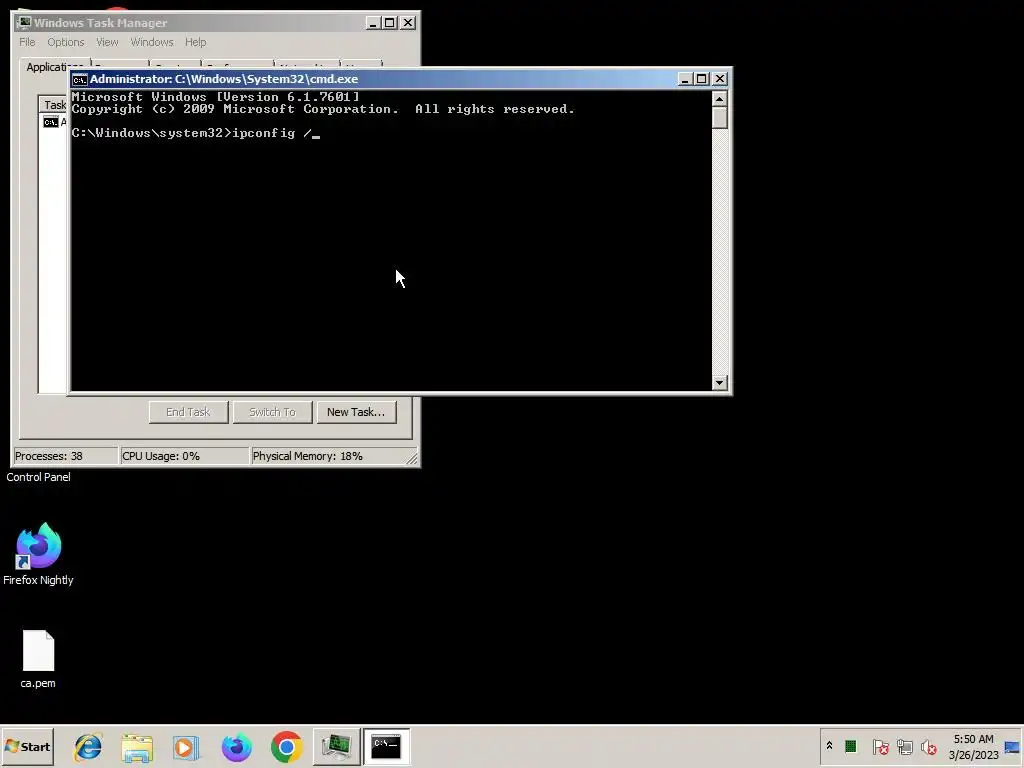Screen dimensions: 1024x768
Task: Minimize the cmd.exe window
Action: [x=684, y=79]
